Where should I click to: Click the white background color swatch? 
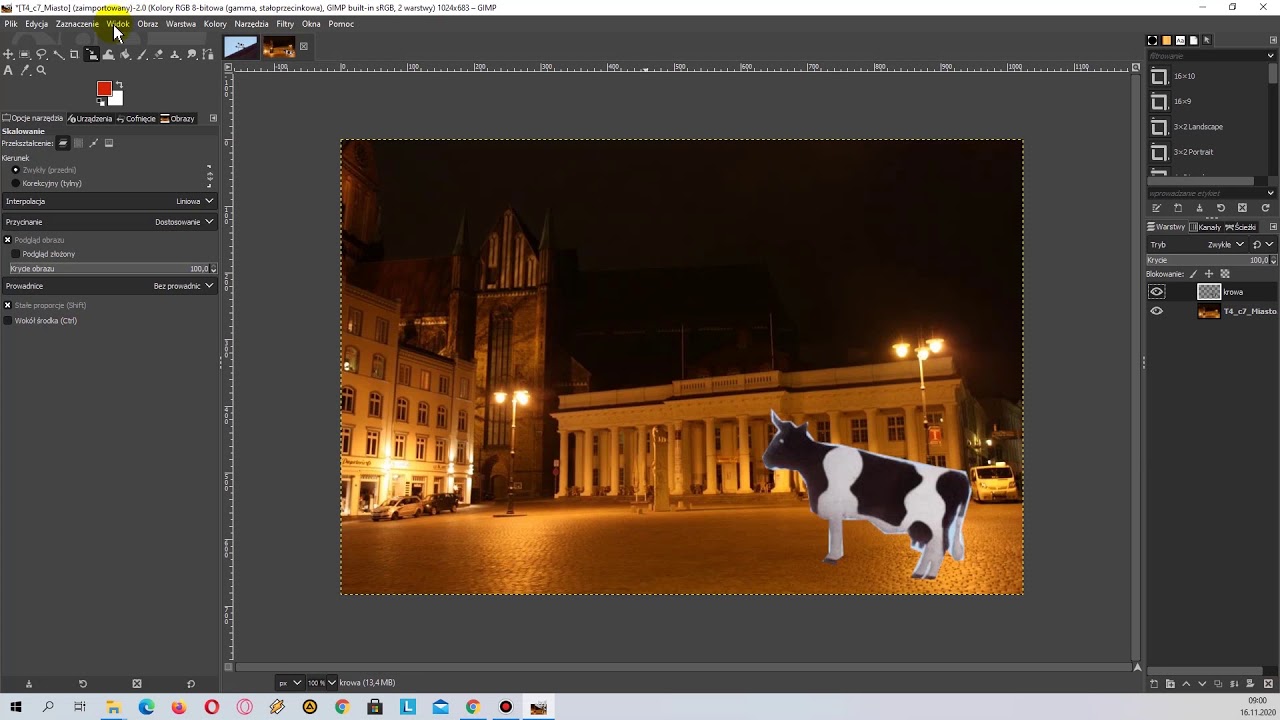(x=117, y=98)
